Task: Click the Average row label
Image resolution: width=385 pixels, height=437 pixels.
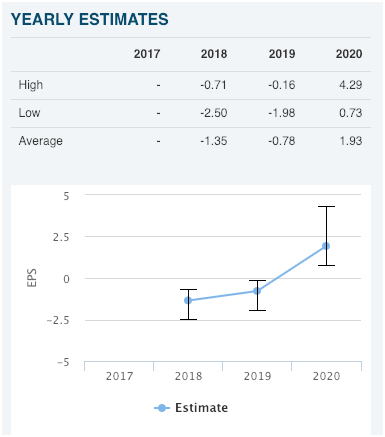Action: 41,141
